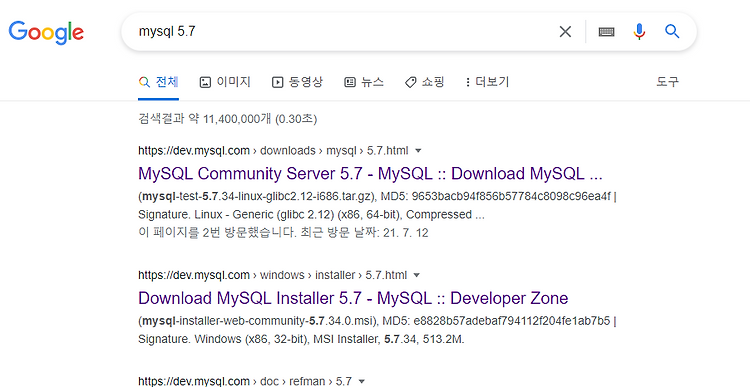Click the mysql-test-5.7.34 snippet text
This screenshot has width=750, height=387.
pos(377,197)
